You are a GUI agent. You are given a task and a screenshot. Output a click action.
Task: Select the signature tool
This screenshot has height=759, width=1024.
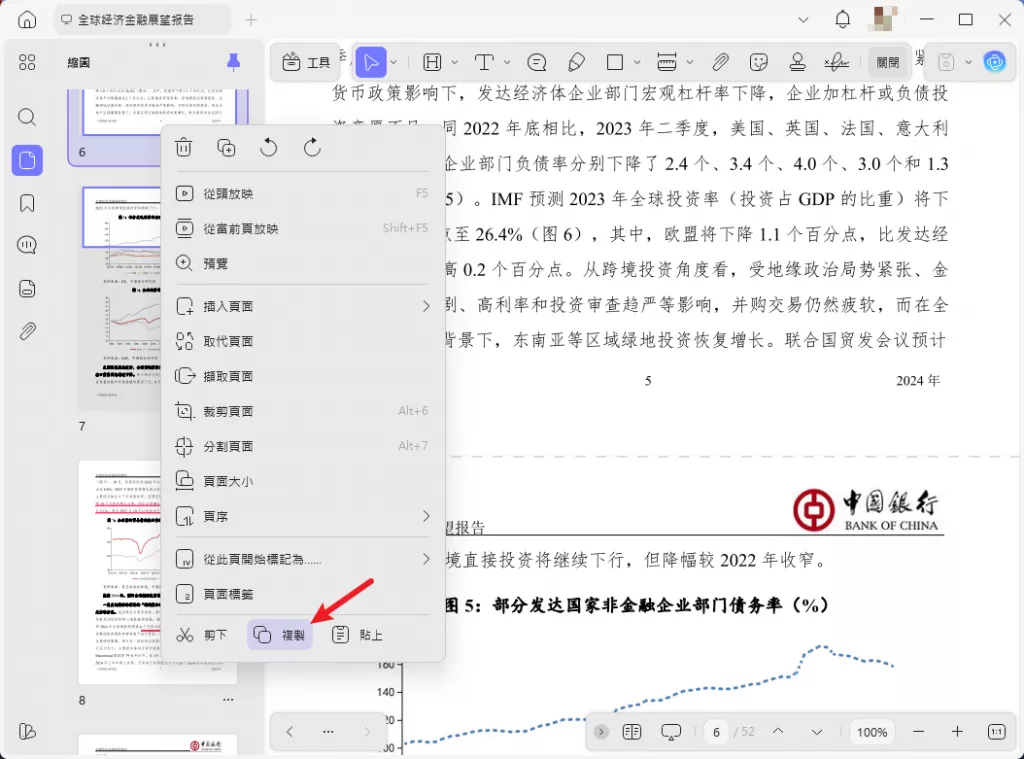837,62
